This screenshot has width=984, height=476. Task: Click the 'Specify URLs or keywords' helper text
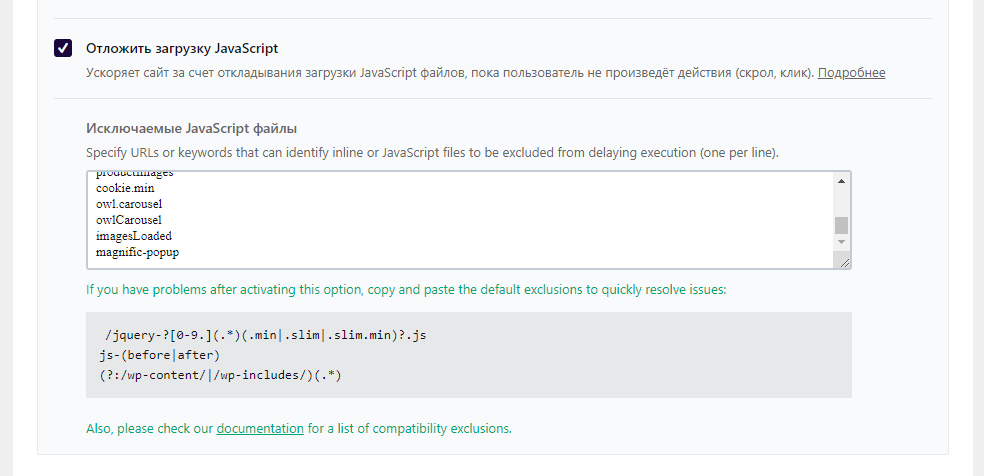click(431, 153)
